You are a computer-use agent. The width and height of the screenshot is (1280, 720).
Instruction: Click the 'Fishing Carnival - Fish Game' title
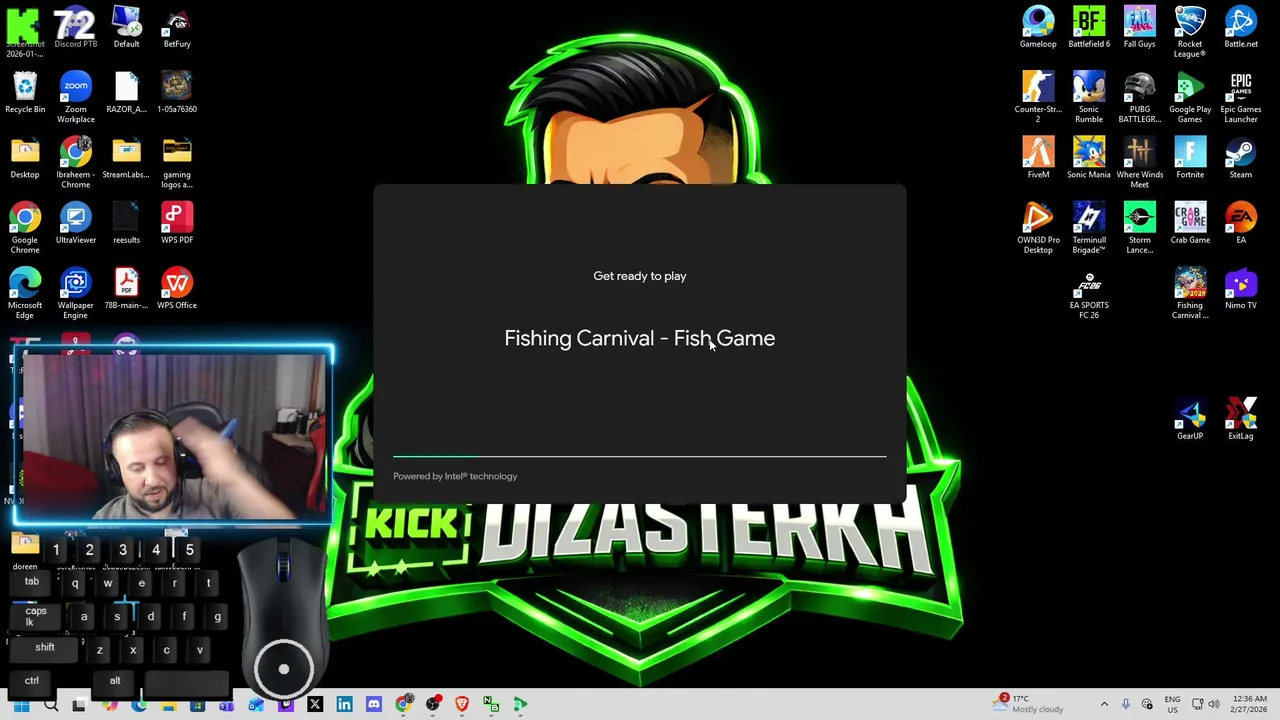tap(640, 338)
